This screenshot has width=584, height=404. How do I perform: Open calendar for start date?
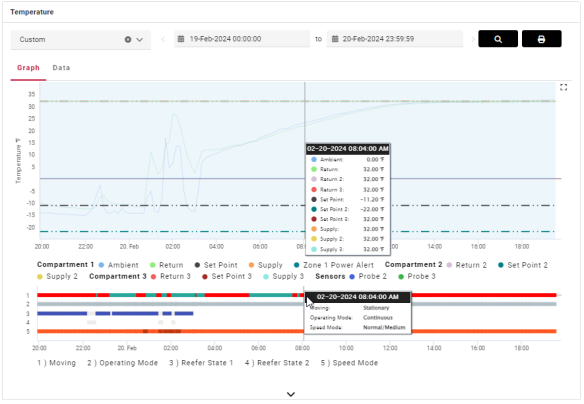coord(181,39)
